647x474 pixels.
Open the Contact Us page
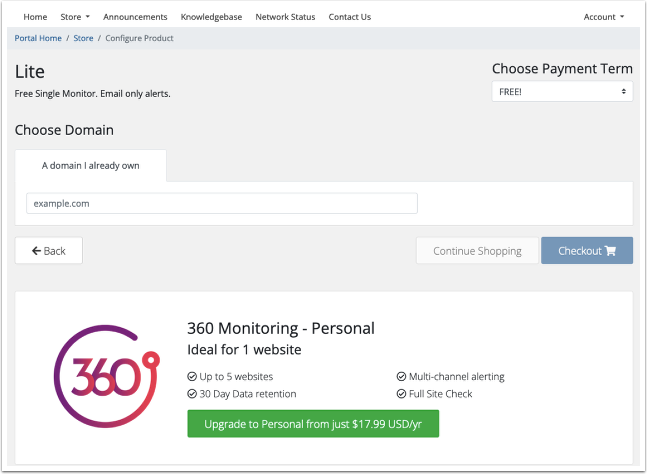[349, 17]
